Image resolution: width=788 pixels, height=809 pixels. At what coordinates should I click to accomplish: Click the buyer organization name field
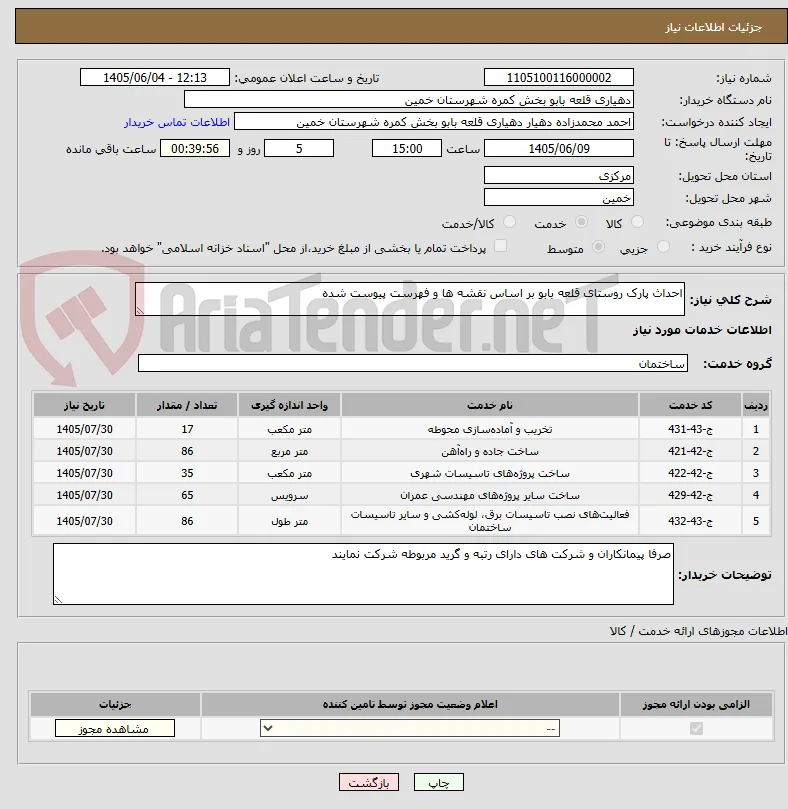pos(409,100)
